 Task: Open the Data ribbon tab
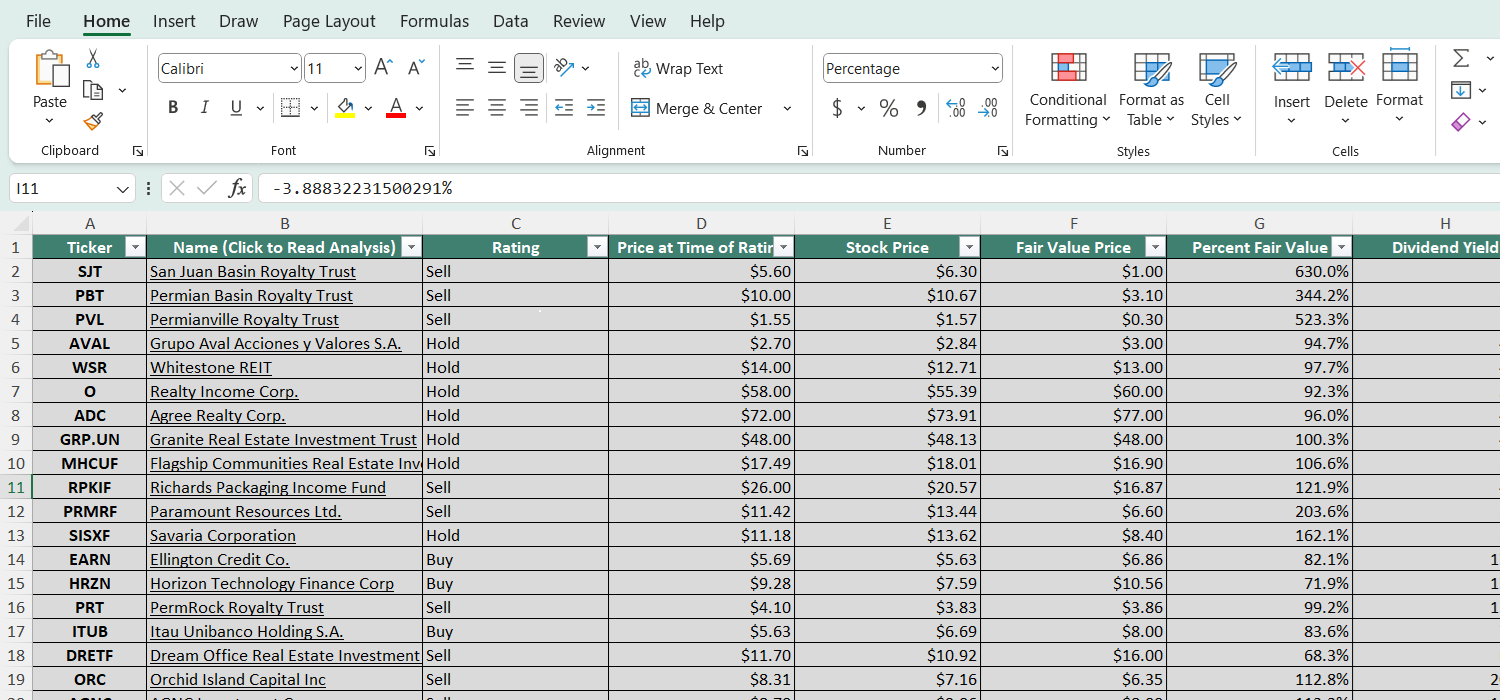click(x=511, y=21)
